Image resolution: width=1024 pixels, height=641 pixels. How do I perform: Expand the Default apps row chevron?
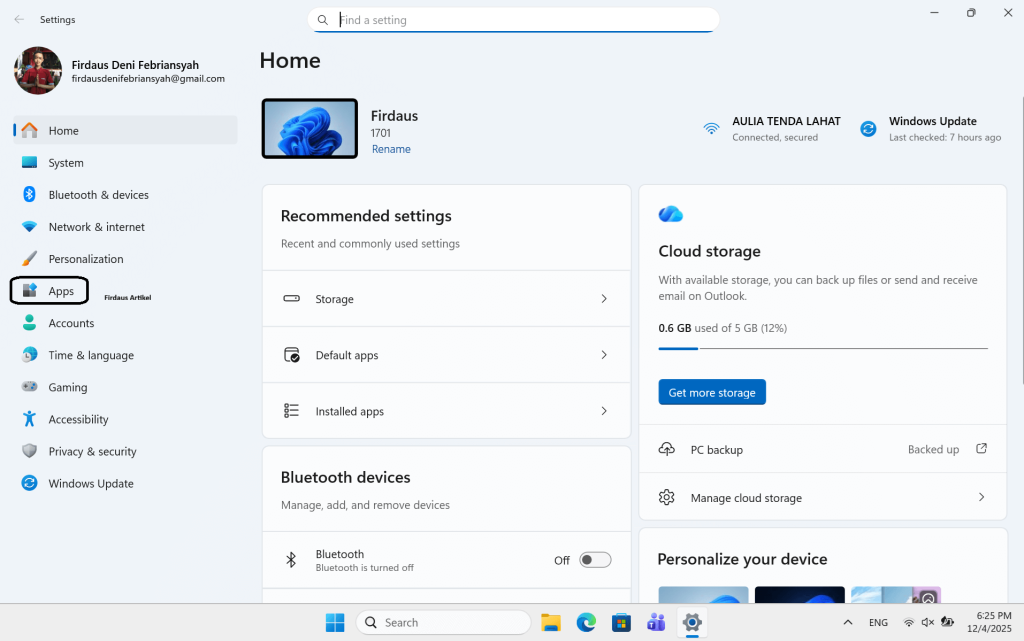pyautogui.click(x=604, y=354)
